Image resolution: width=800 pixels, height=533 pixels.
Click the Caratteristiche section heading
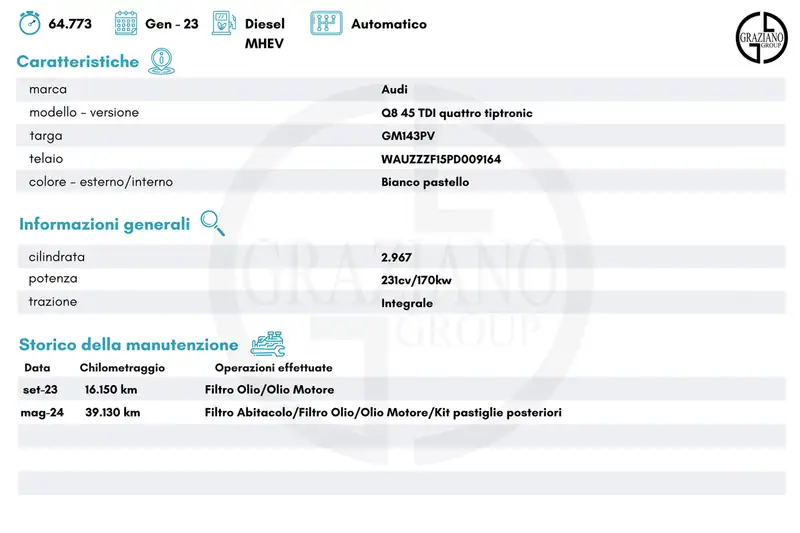(x=78, y=62)
